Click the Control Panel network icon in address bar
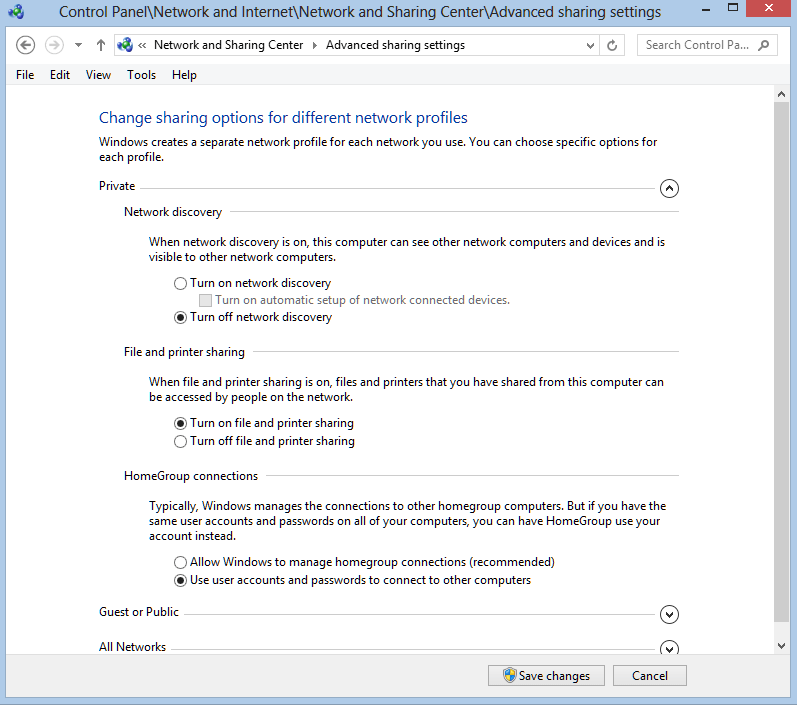 125,45
